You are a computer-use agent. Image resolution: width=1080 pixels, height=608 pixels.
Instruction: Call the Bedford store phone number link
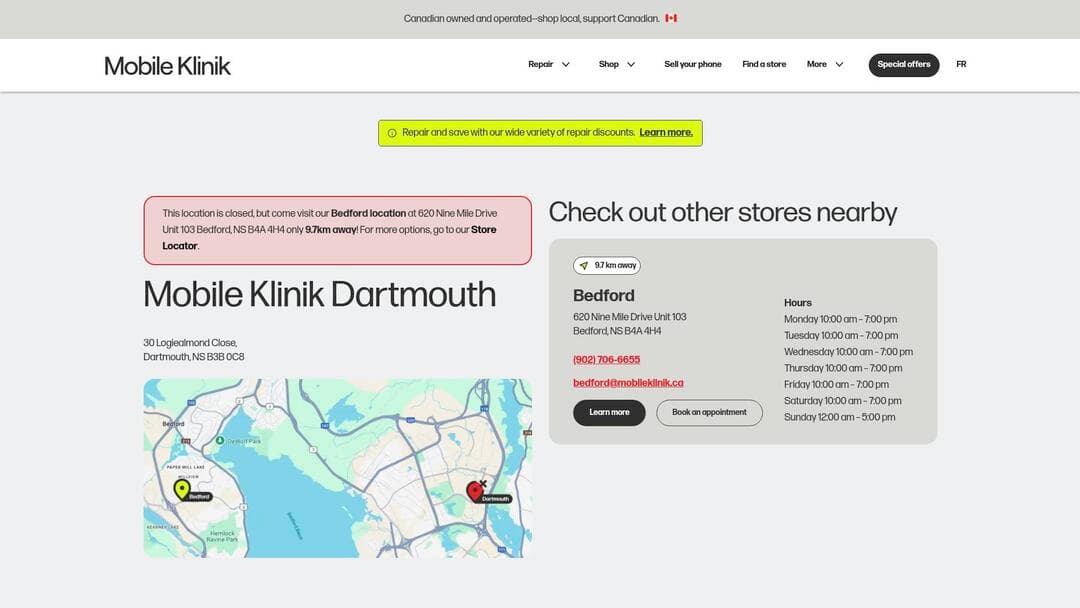click(x=605, y=359)
